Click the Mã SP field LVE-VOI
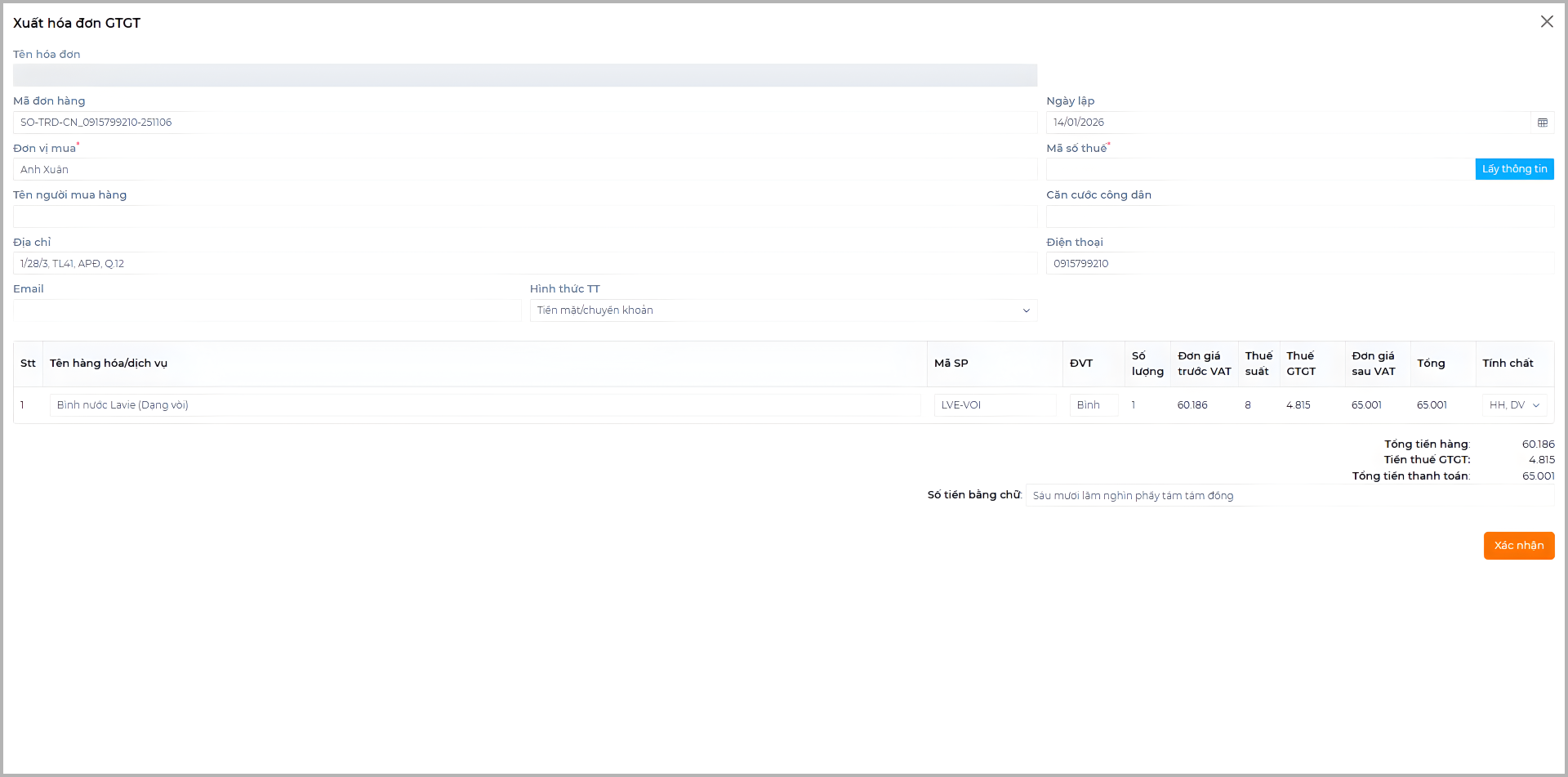Screen dimensions: 1568x777 pyautogui.click(x=994, y=405)
